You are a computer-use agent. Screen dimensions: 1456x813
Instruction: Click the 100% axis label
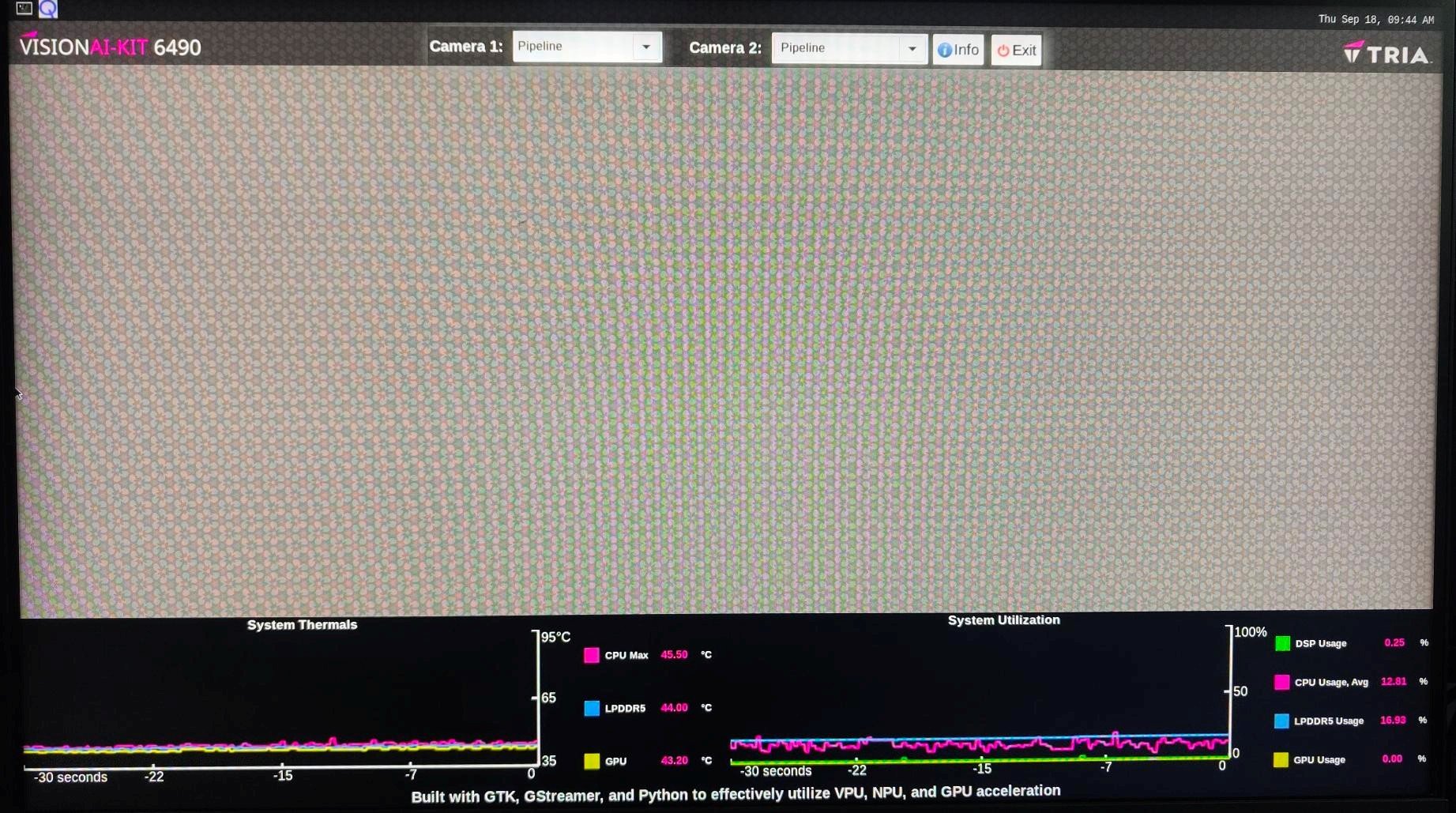click(1251, 632)
